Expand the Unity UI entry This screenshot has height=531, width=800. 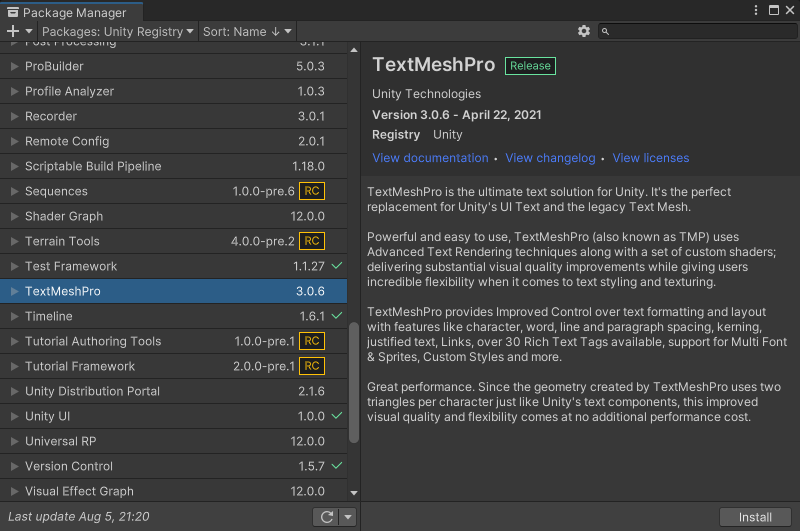pyautogui.click(x=14, y=416)
